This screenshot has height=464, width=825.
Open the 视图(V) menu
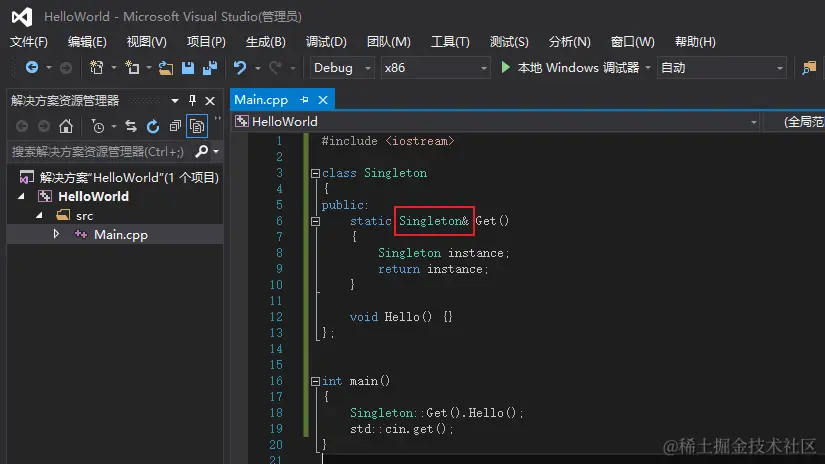(147, 42)
